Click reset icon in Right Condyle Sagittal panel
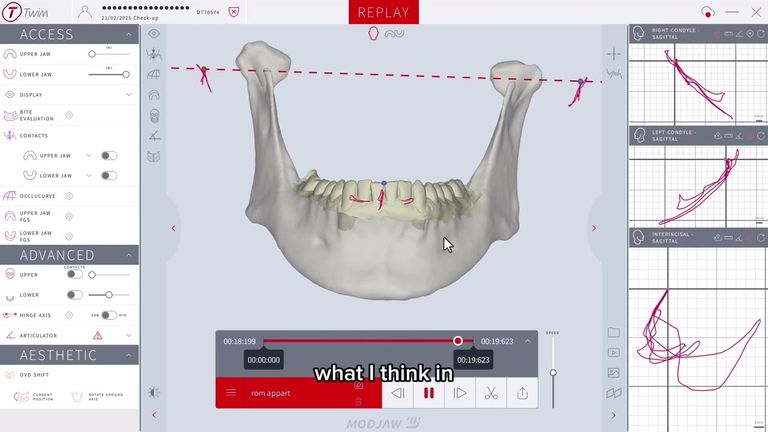Image resolution: width=768 pixels, height=432 pixels. (761, 34)
